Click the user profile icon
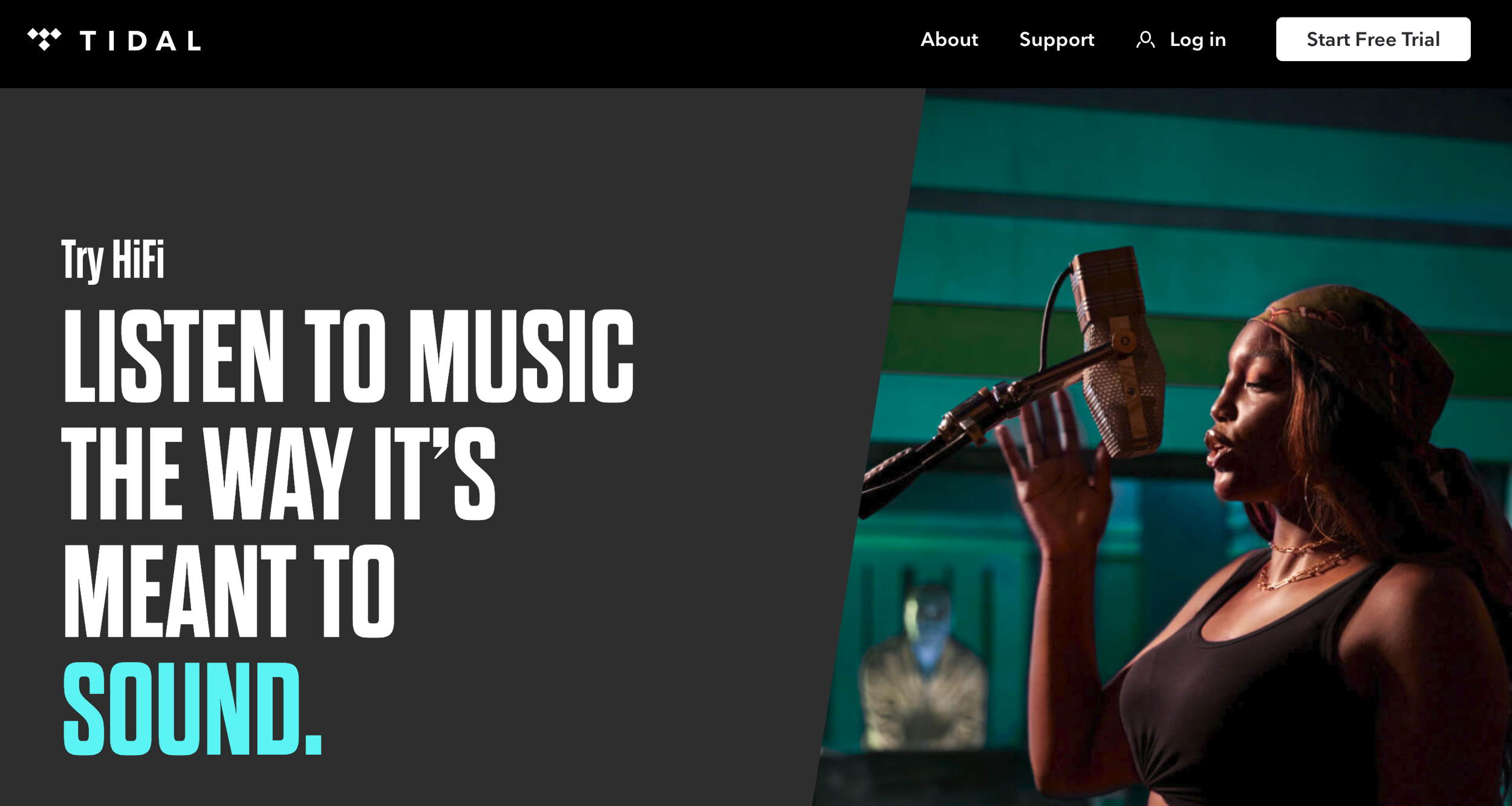1512x806 pixels. (1145, 40)
